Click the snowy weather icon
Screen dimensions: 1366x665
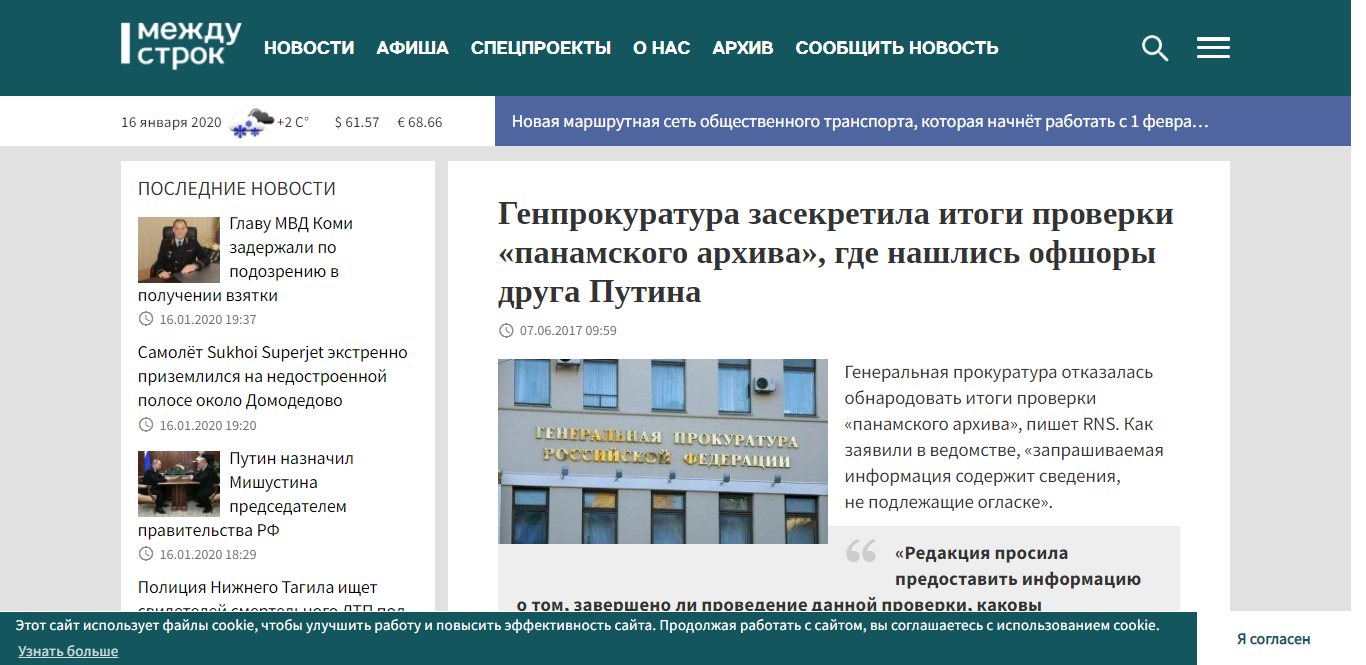click(x=250, y=122)
